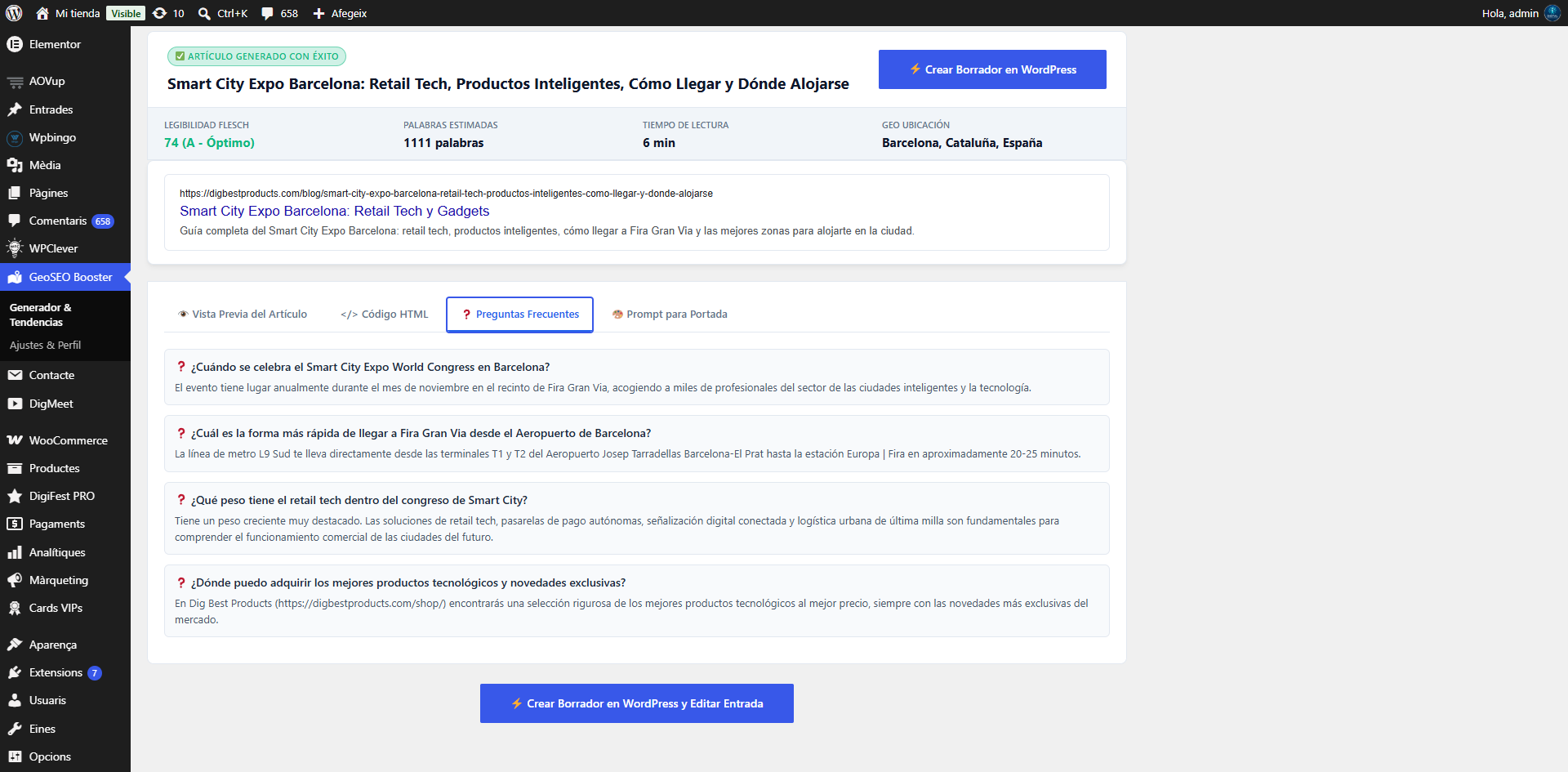The height and width of the screenshot is (772, 1568).
Task: Click the Visible site status badge
Action: point(126,13)
